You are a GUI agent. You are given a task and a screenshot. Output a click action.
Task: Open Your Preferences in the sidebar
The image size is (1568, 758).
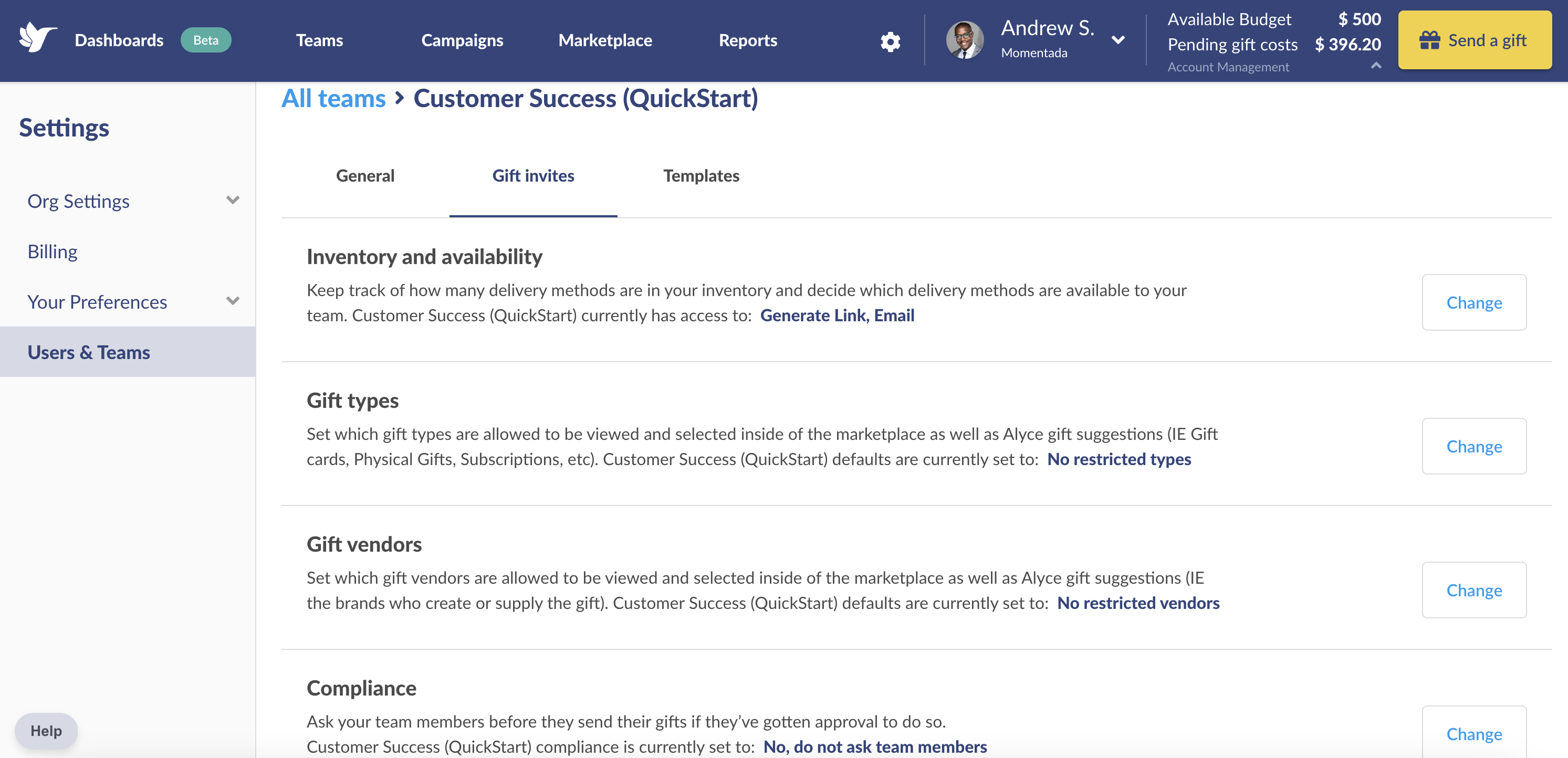tap(97, 302)
